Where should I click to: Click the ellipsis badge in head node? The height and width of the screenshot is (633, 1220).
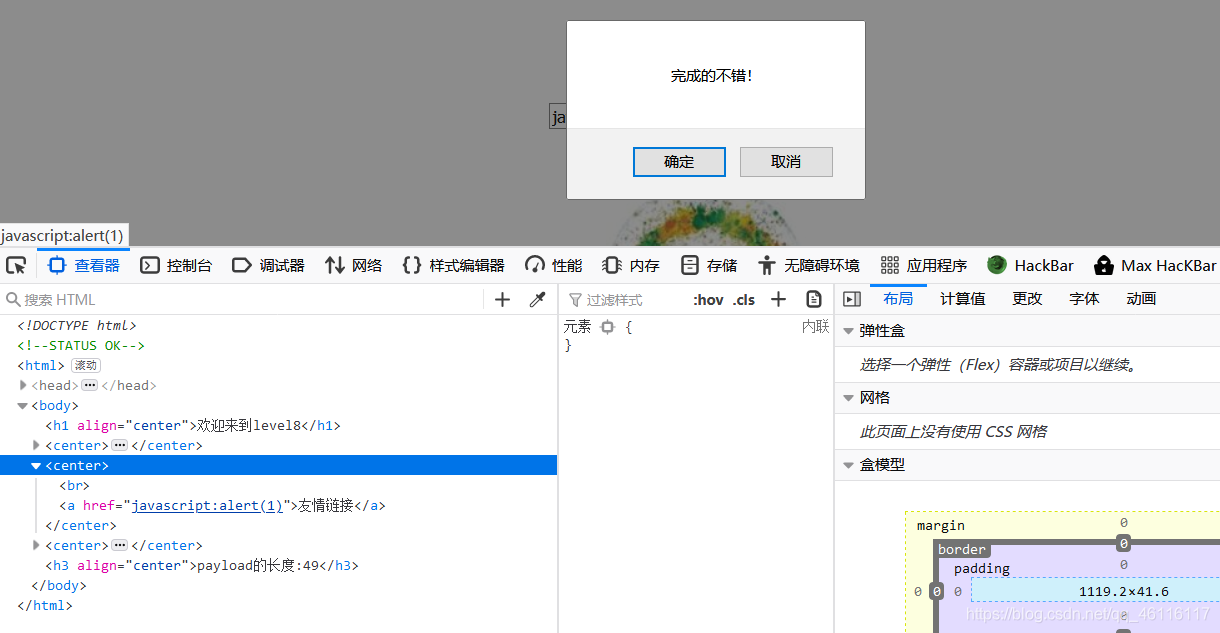[89, 385]
